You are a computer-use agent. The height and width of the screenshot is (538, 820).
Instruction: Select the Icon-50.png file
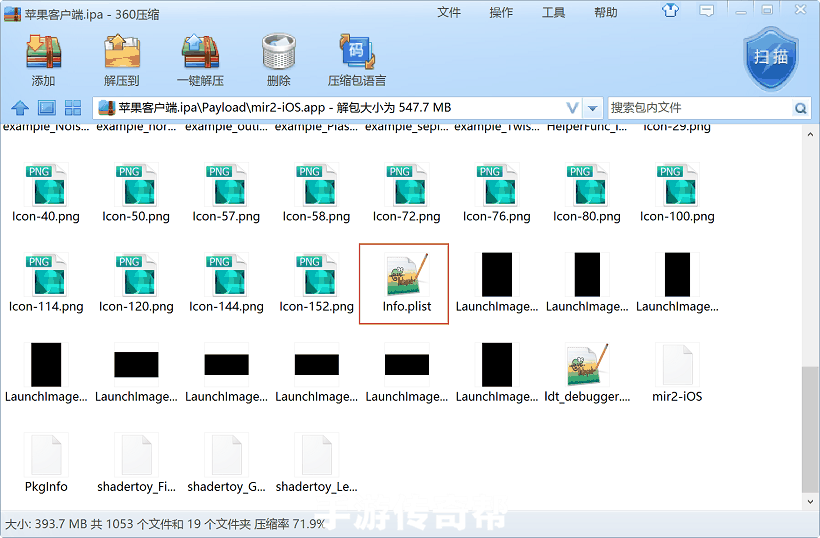[x=136, y=193]
